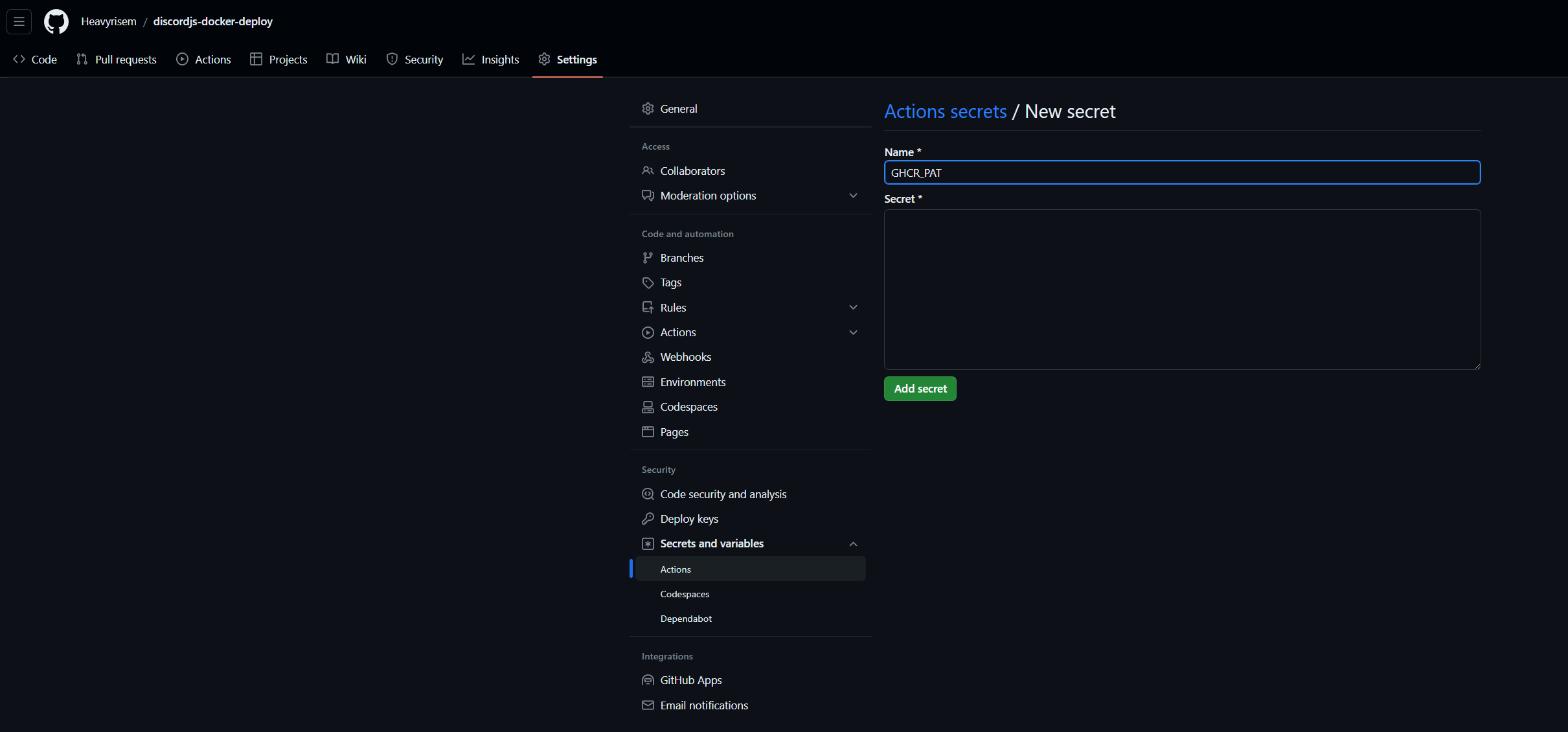Click the GitHub Octocat logo
This screenshot has width=1568, height=732.
pyautogui.click(x=56, y=21)
